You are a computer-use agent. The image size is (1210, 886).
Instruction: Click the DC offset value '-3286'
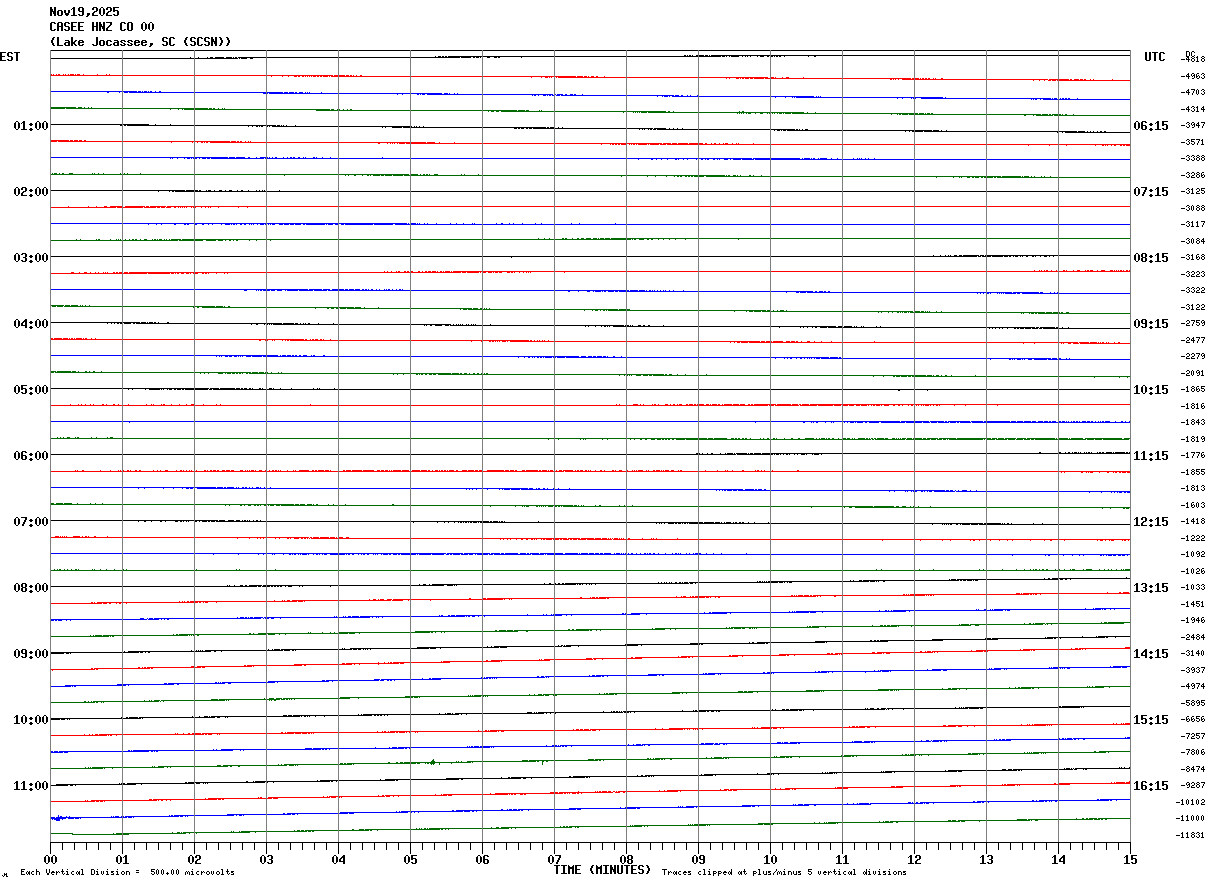(1193, 175)
